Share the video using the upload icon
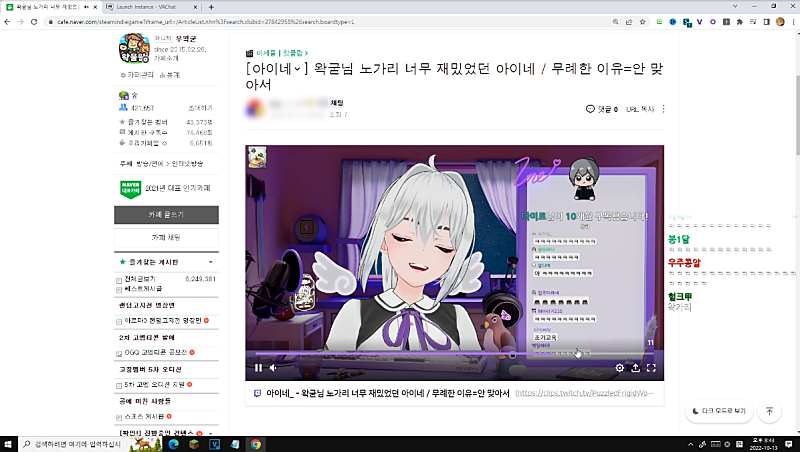Screen dimensions: 800x452 point(635,368)
